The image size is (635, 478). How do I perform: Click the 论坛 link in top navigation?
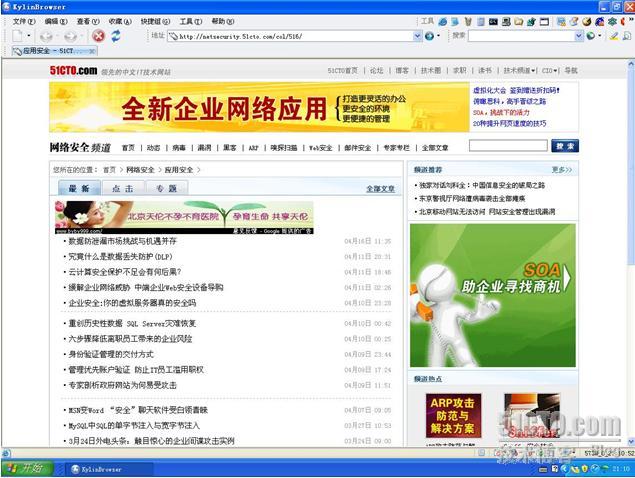tap(376, 70)
